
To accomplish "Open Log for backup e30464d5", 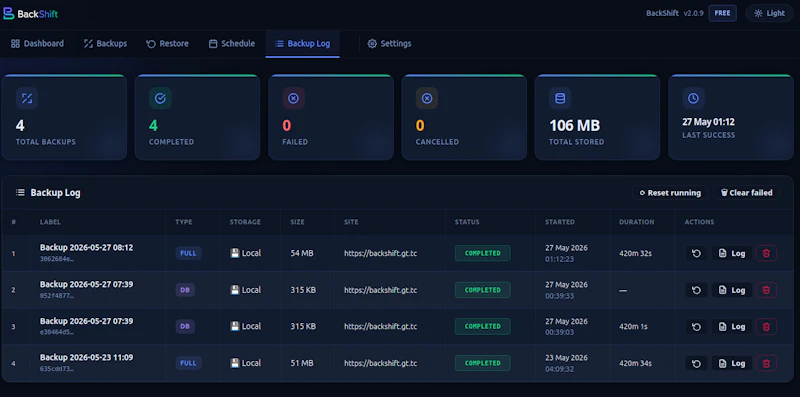I will (732, 327).
